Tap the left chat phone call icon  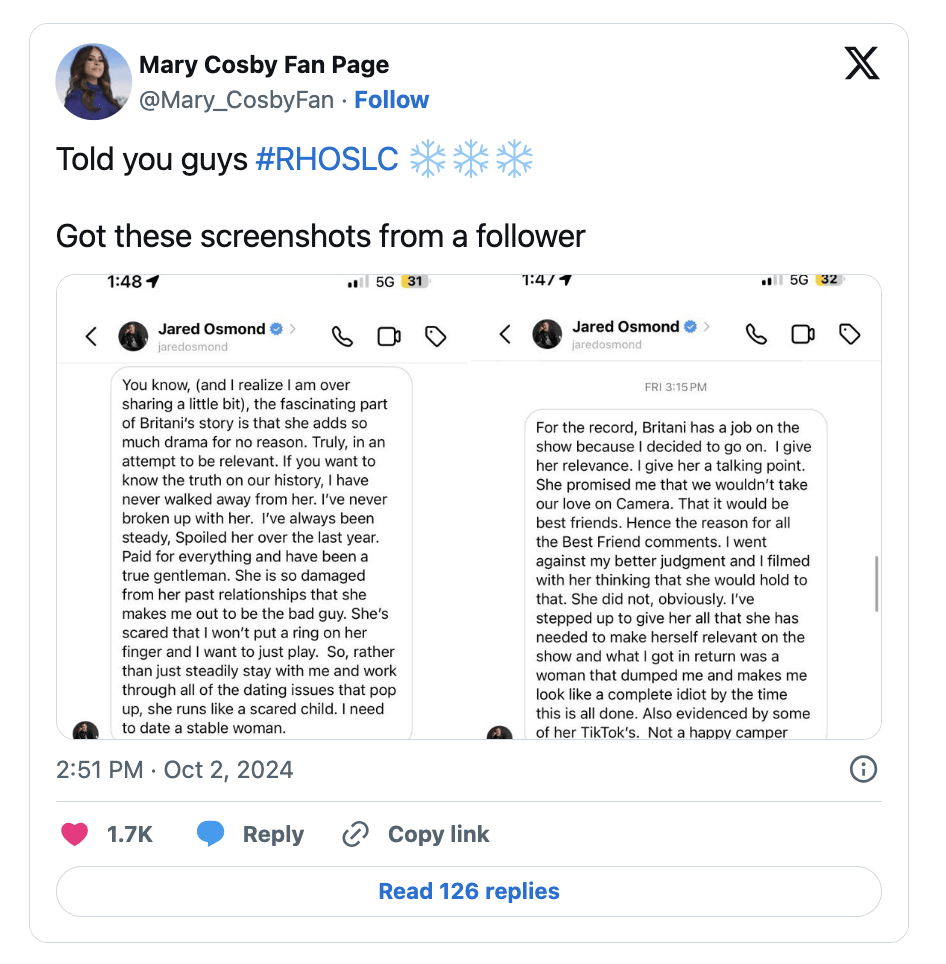tap(343, 336)
